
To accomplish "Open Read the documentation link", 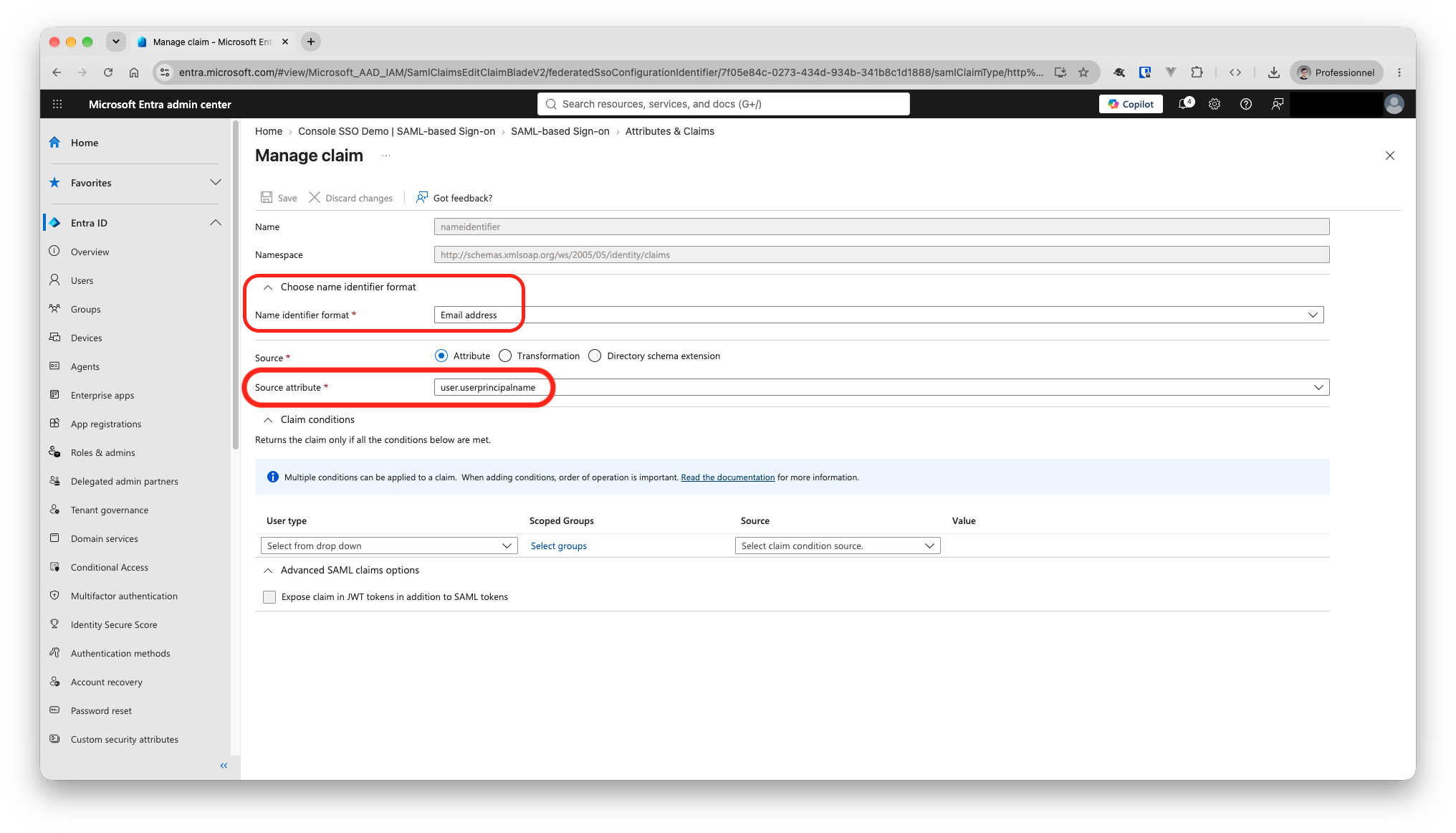I will pos(727,477).
